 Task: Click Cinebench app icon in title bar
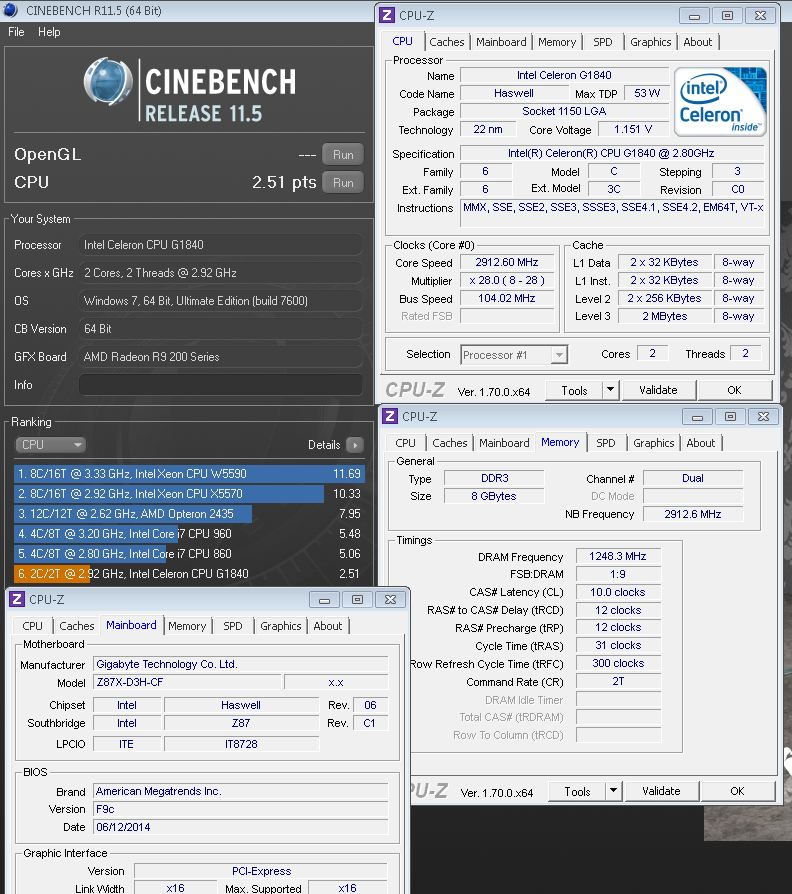pos(11,10)
